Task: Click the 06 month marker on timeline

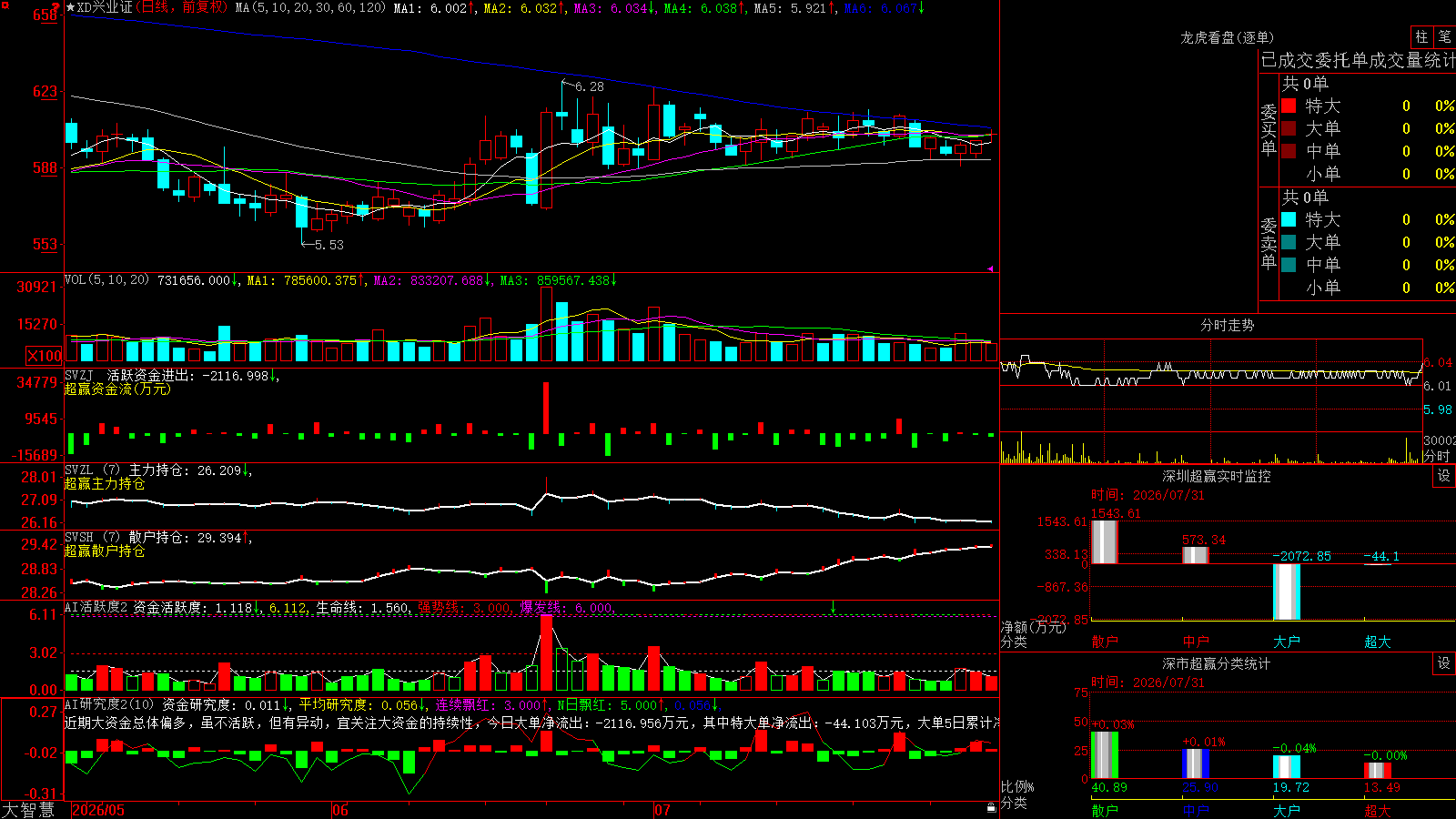Action: (x=340, y=810)
